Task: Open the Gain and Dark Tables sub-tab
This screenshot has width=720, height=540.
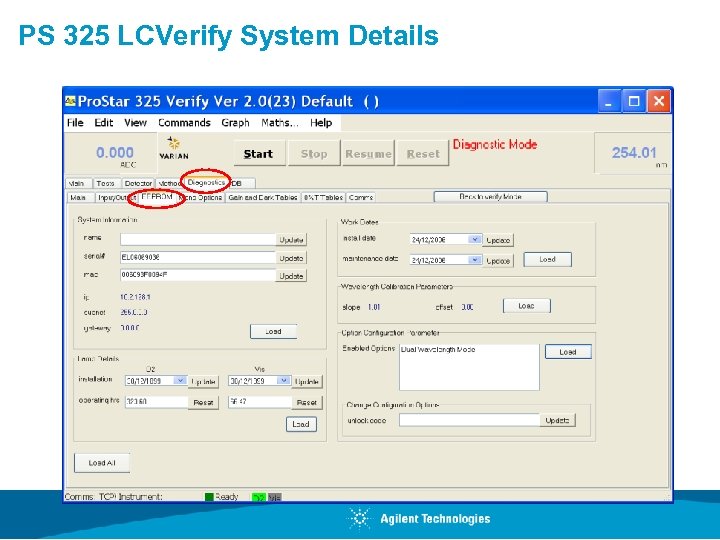Action: pyautogui.click(x=263, y=197)
